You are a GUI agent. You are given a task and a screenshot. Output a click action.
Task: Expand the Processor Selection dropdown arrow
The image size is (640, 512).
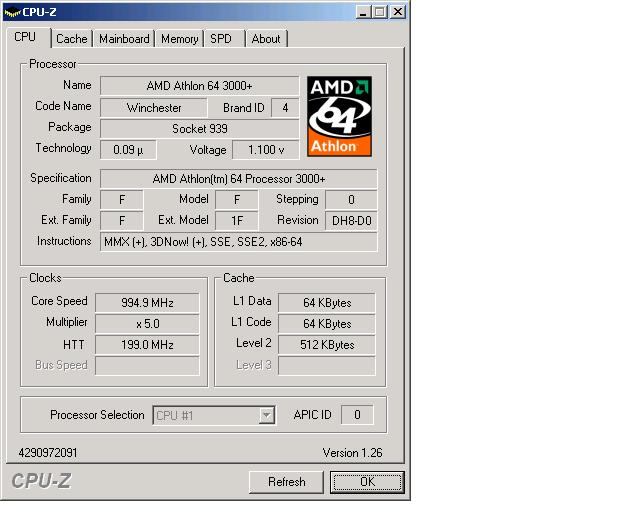pyautogui.click(x=267, y=415)
